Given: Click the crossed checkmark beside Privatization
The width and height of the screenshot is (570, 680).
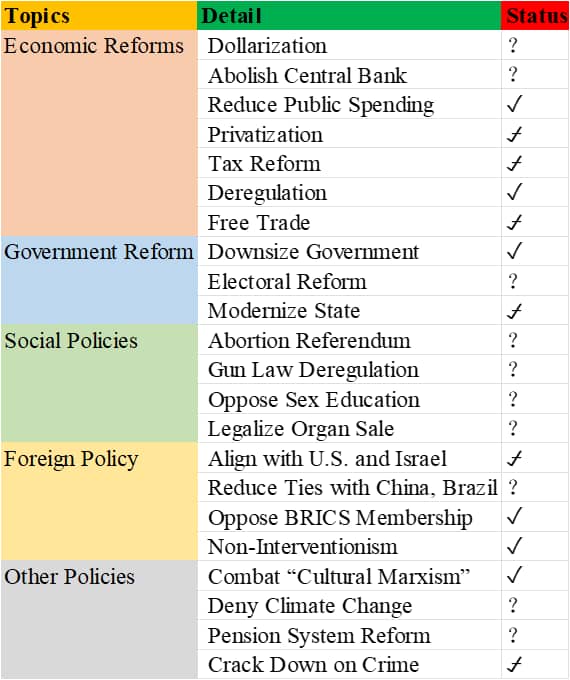Looking at the screenshot, I should click(x=514, y=134).
